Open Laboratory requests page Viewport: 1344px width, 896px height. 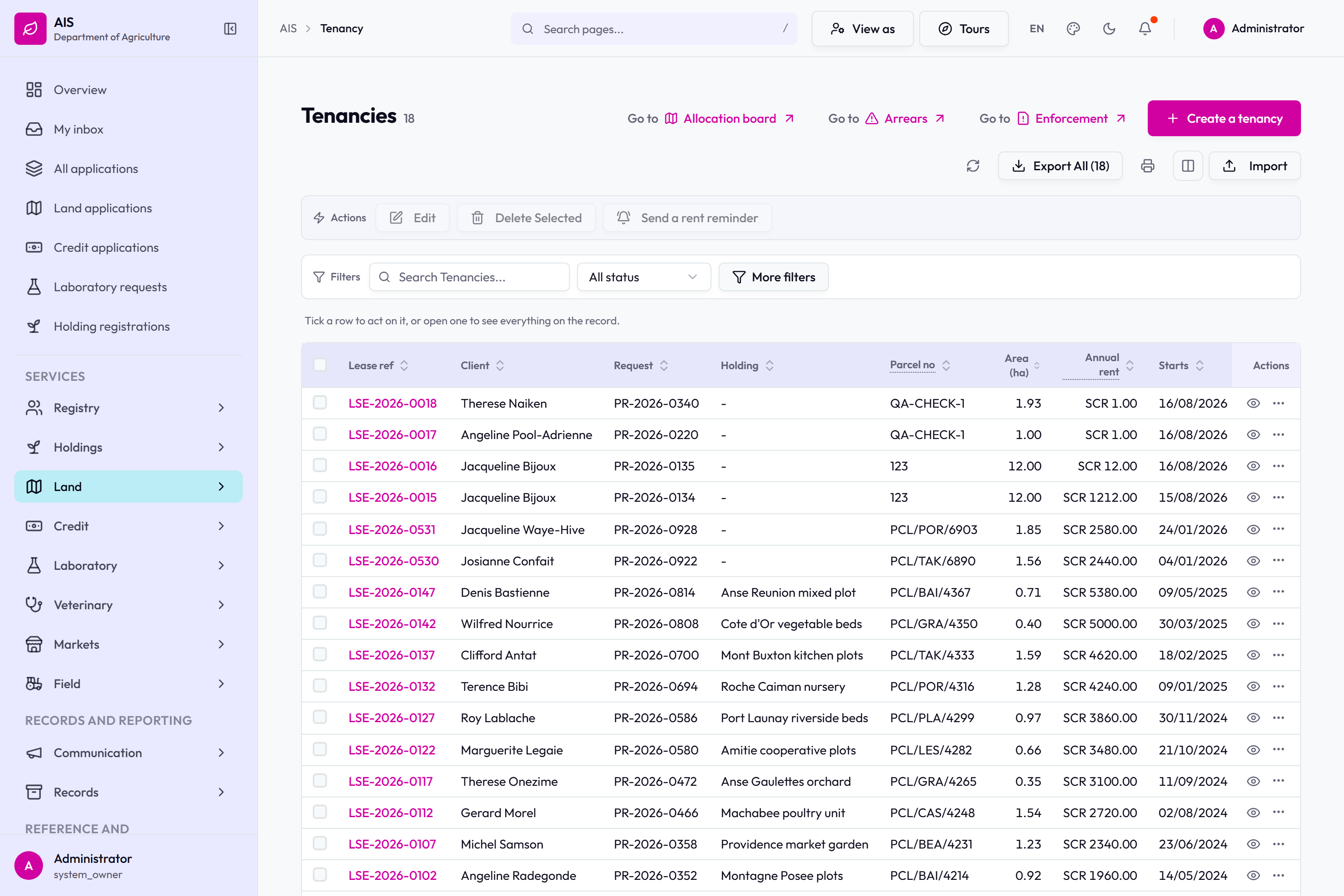pos(129,287)
